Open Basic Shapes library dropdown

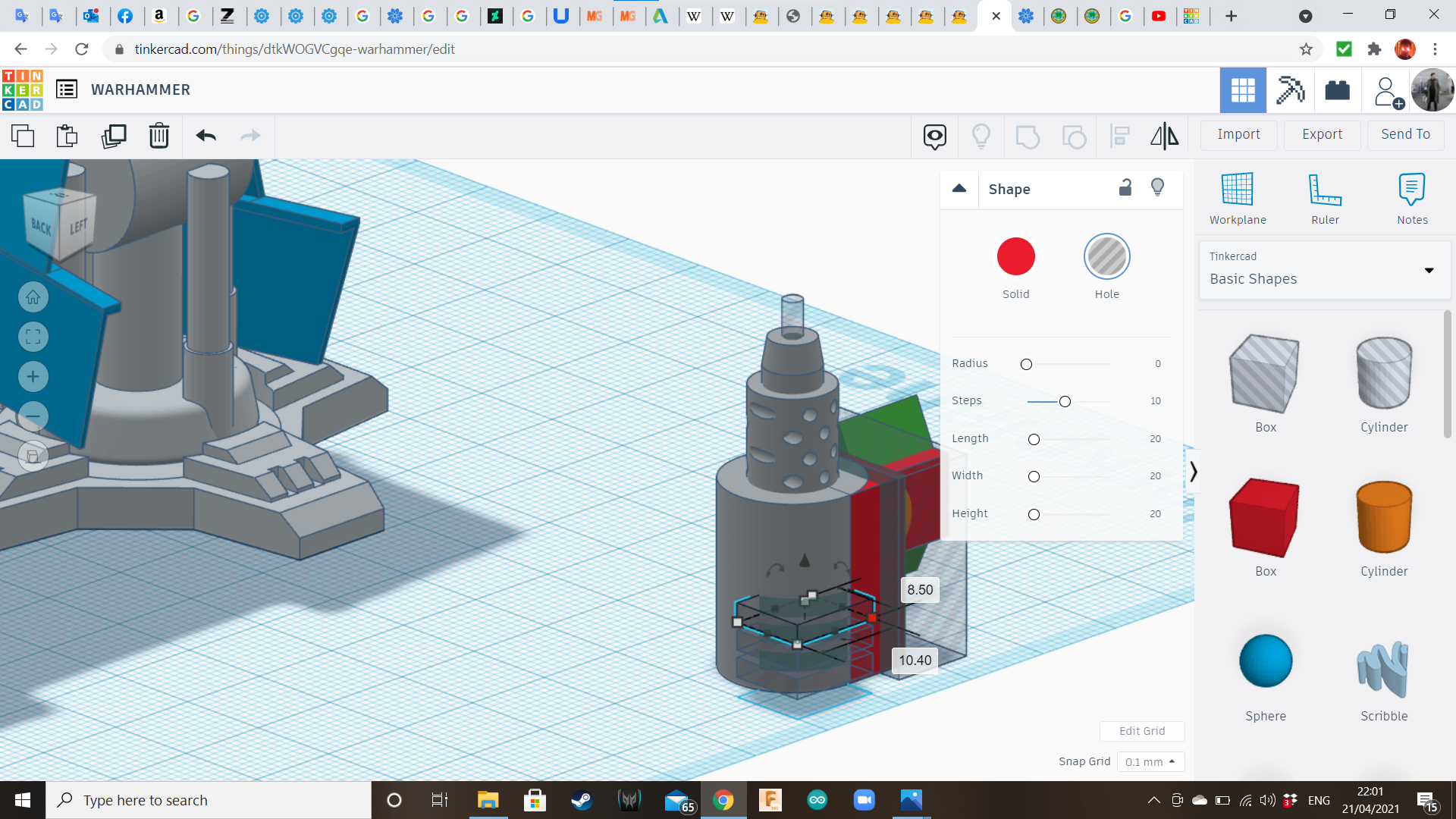[x=1324, y=270]
